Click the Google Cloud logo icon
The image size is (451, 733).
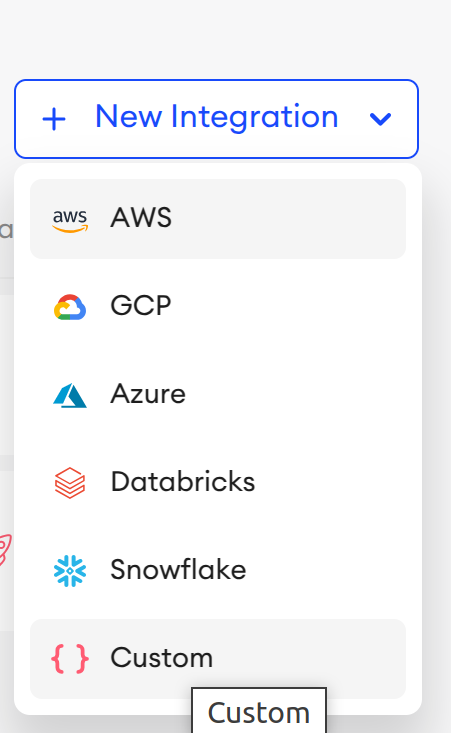[x=70, y=307]
